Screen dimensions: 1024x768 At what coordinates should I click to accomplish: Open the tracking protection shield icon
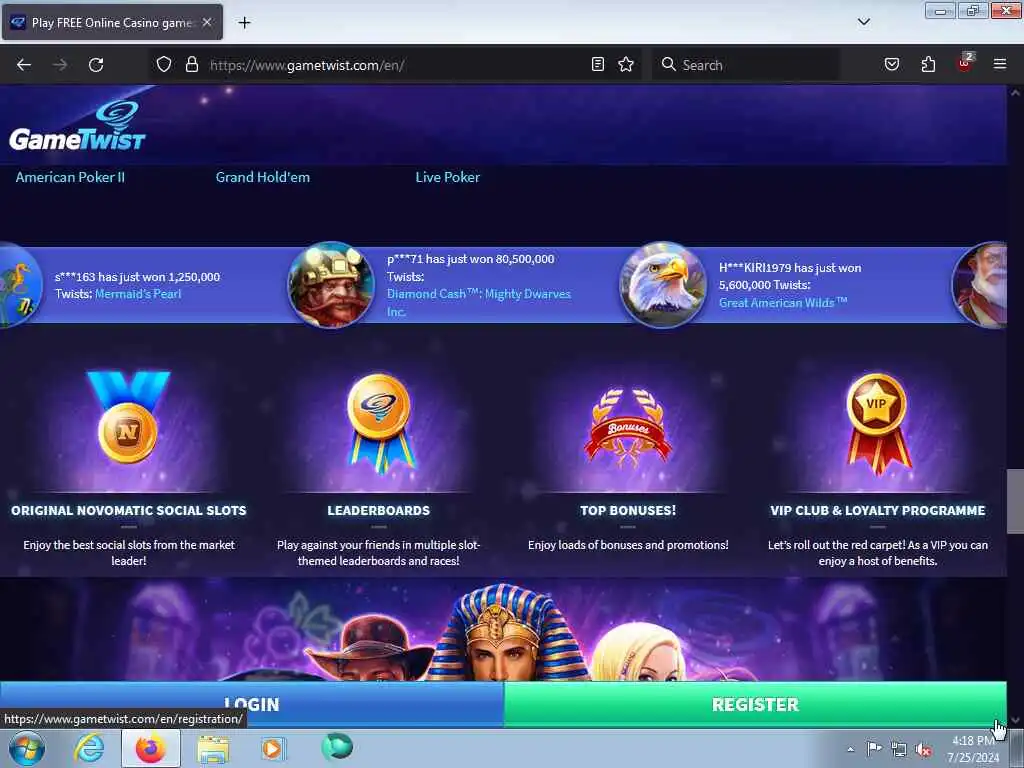164,64
